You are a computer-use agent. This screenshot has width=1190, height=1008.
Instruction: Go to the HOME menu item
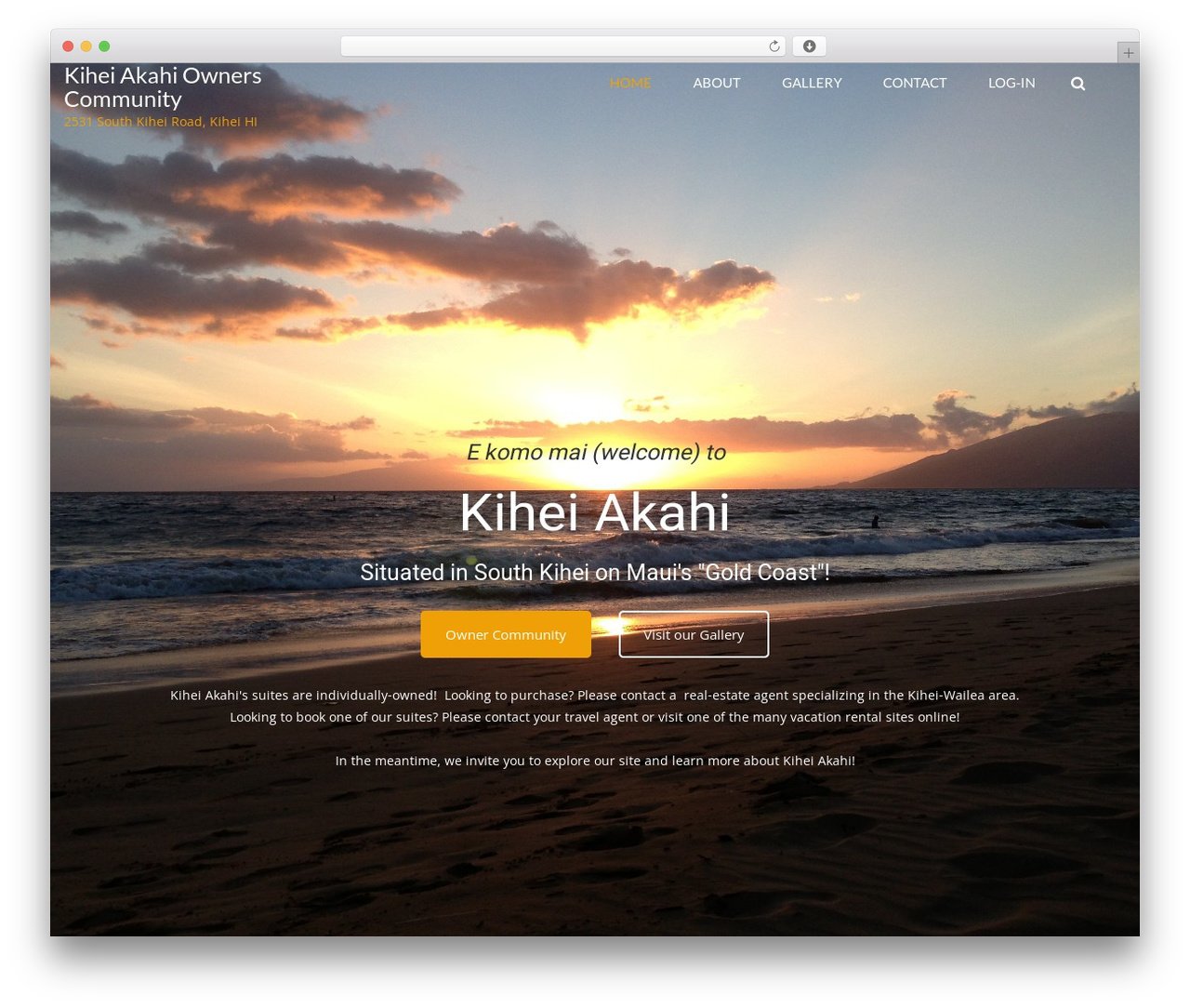(630, 83)
